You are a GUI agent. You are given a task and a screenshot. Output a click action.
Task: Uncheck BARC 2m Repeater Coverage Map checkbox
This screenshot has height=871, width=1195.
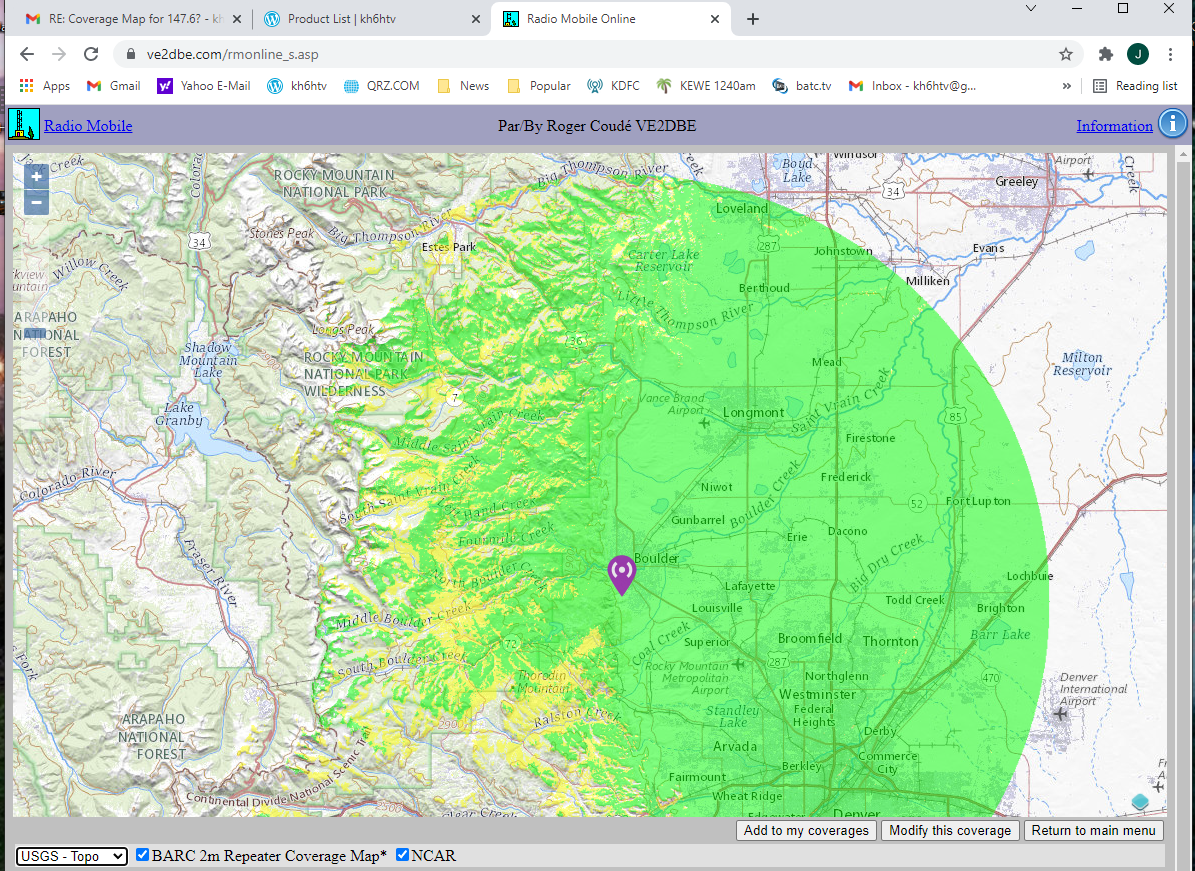[x=143, y=855]
